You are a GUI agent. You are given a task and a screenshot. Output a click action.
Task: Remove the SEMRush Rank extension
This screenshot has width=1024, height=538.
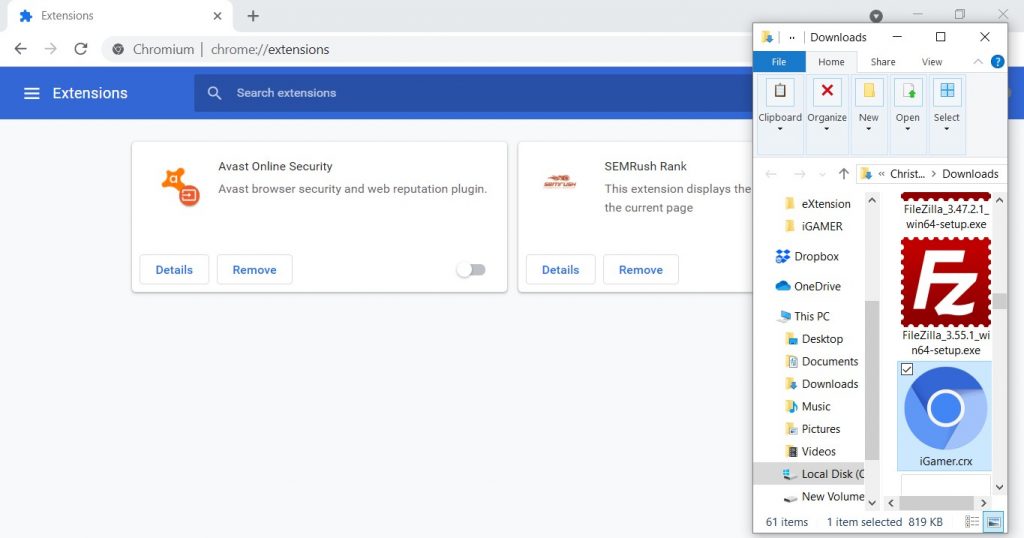[x=641, y=270]
